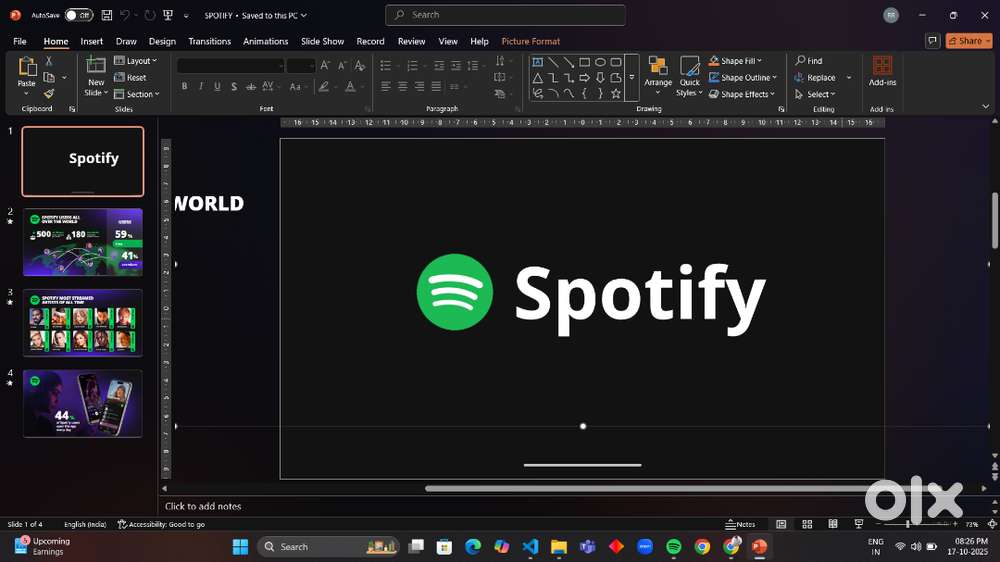Image resolution: width=1000 pixels, height=562 pixels.
Task: Select slide 2 thumbnail with world map
Action: click(83, 242)
